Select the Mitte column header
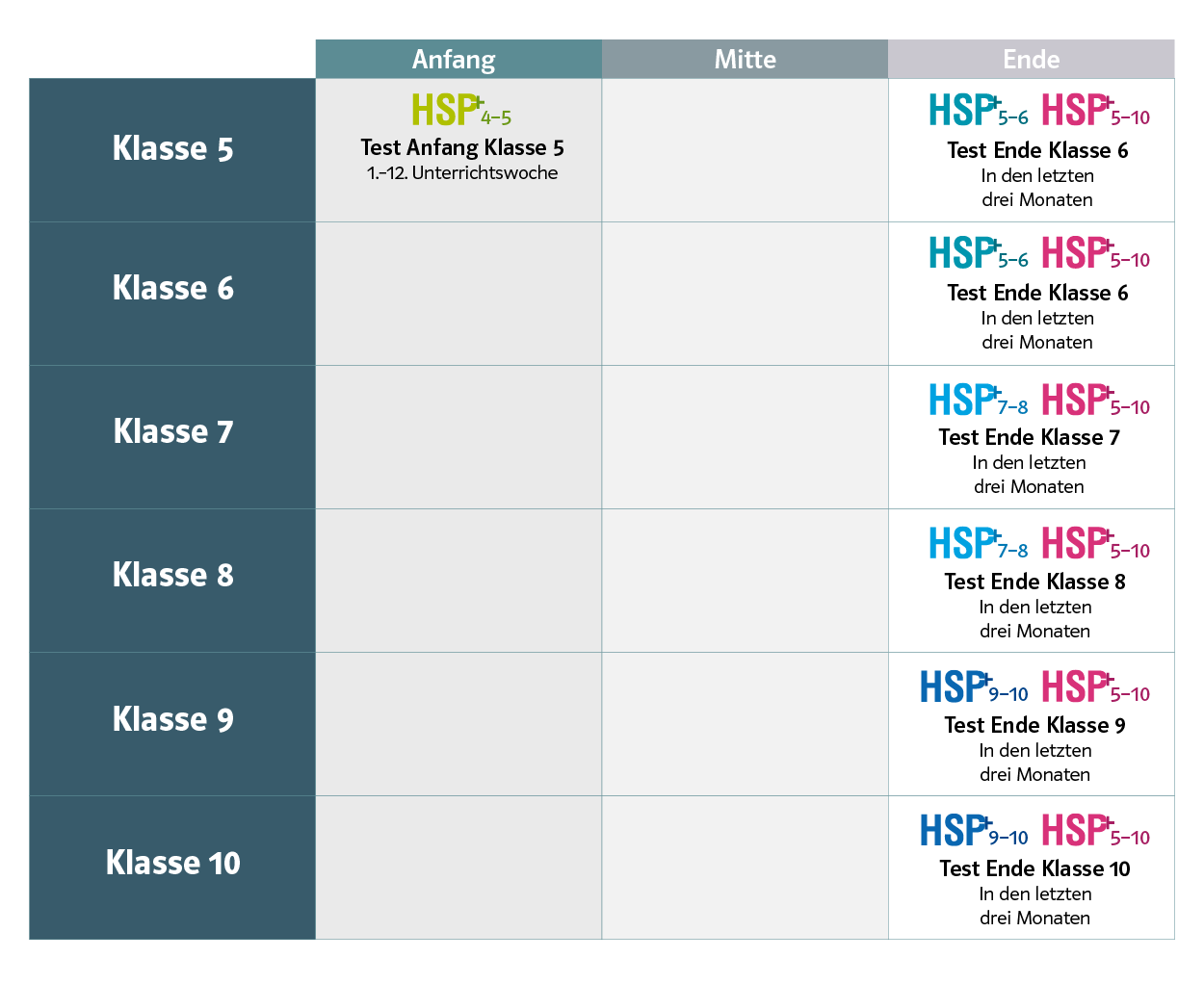This screenshot has height=984, width=1204. tap(745, 59)
